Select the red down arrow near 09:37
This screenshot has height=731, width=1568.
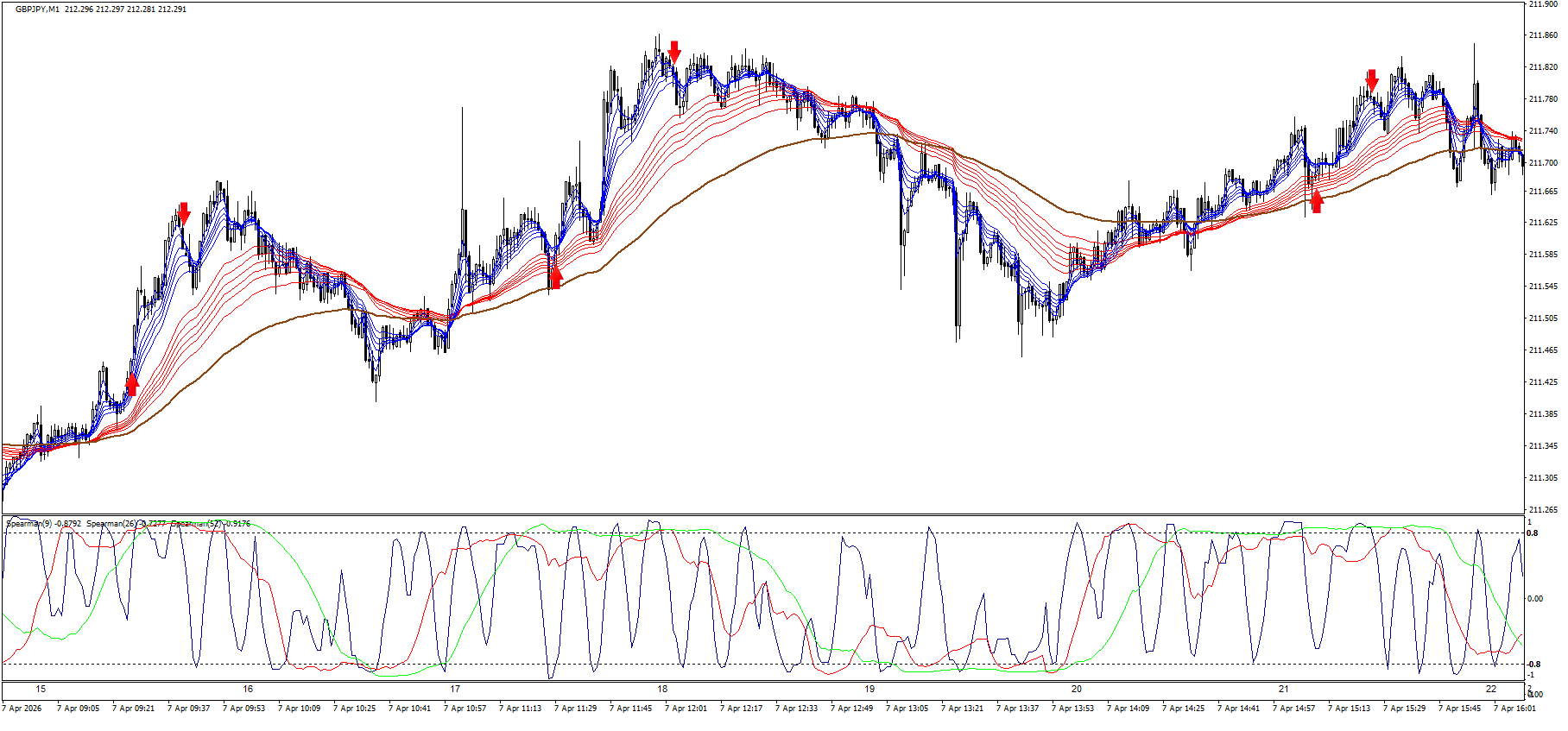[184, 213]
